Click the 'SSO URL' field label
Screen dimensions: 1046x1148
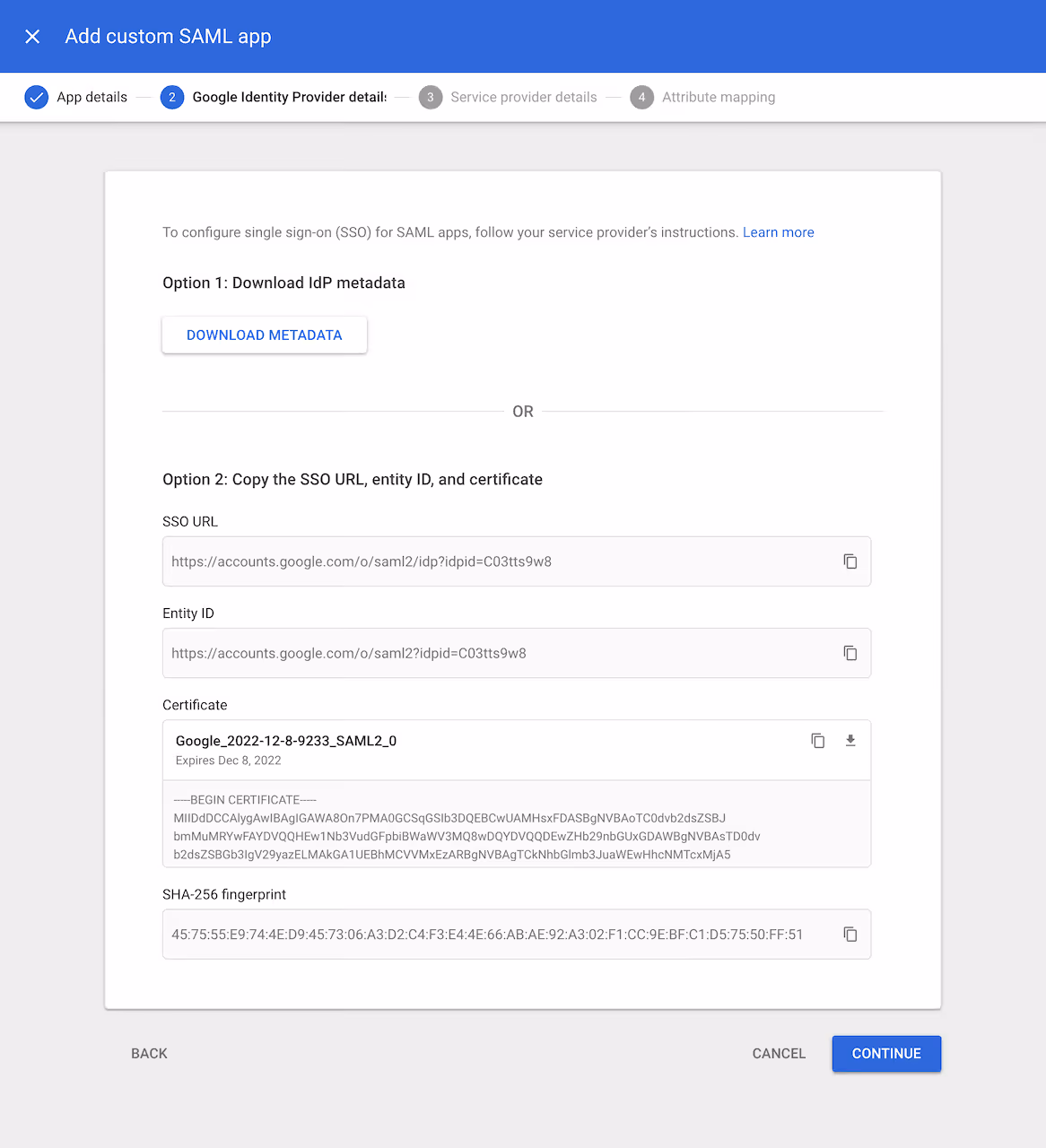(x=190, y=522)
